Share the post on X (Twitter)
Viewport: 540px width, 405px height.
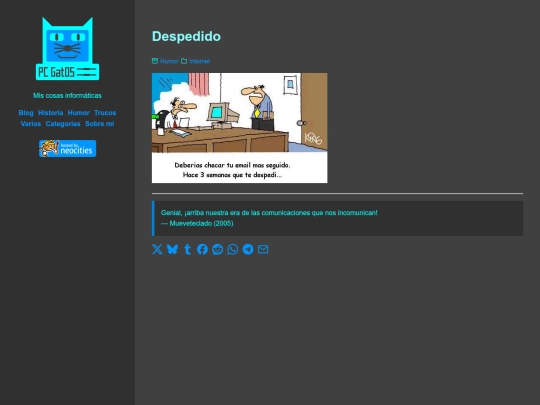[x=157, y=249]
